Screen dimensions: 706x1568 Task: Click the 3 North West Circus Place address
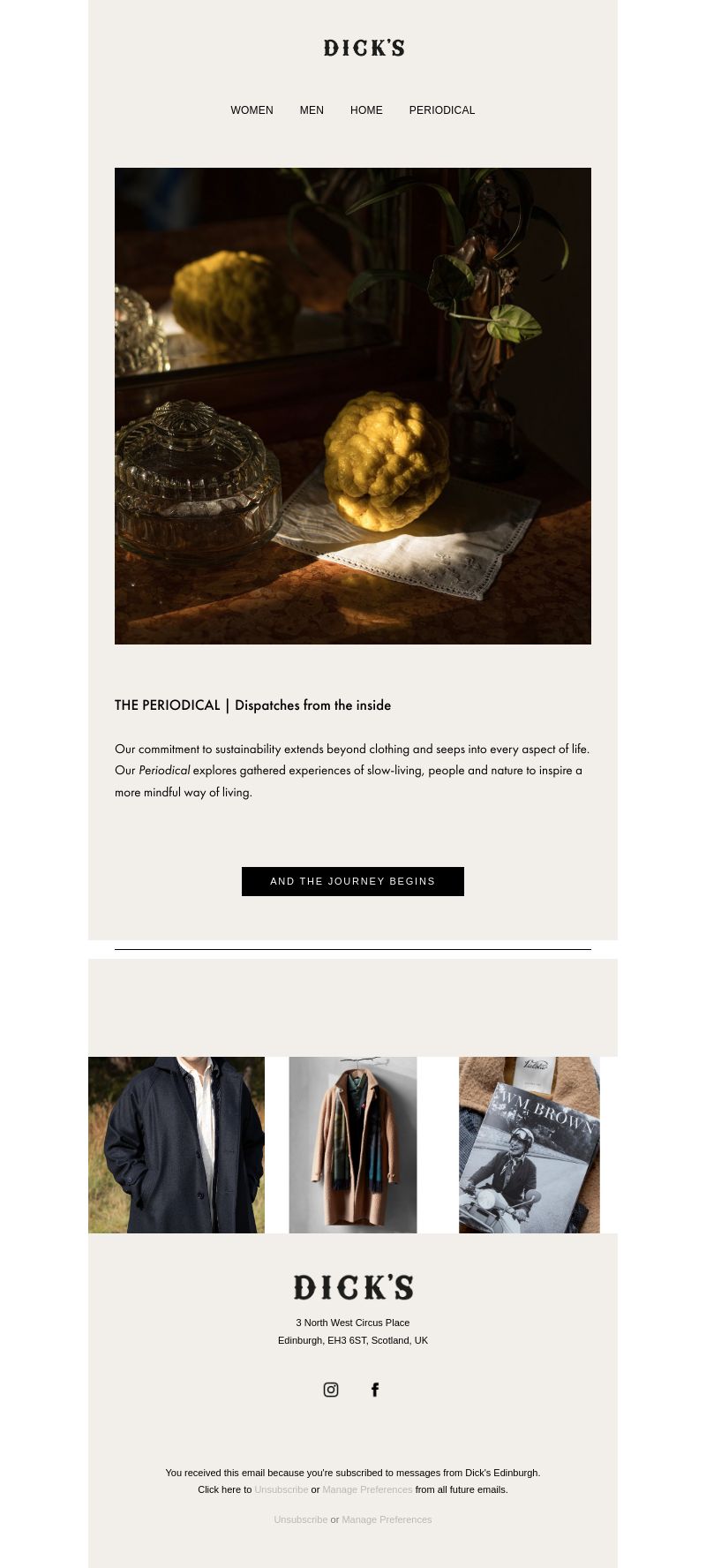353,1323
